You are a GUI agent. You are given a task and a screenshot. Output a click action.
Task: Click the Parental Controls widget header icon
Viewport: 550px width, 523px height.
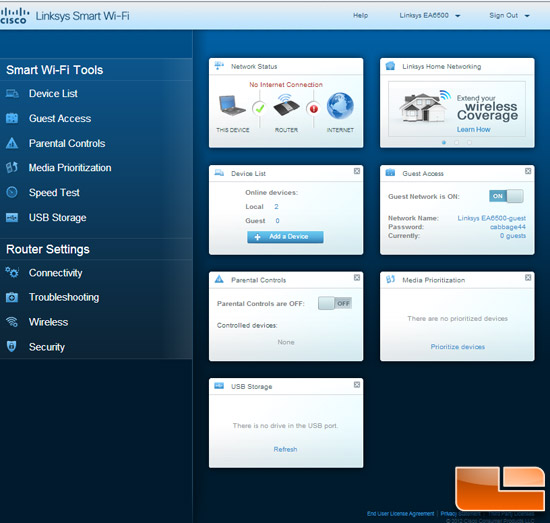tap(219, 279)
